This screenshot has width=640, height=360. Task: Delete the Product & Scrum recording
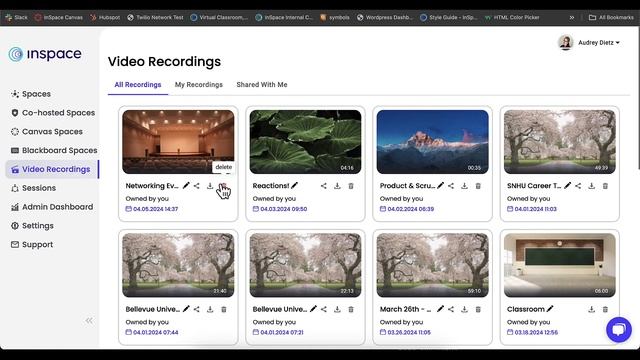click(x=478, y=186)
